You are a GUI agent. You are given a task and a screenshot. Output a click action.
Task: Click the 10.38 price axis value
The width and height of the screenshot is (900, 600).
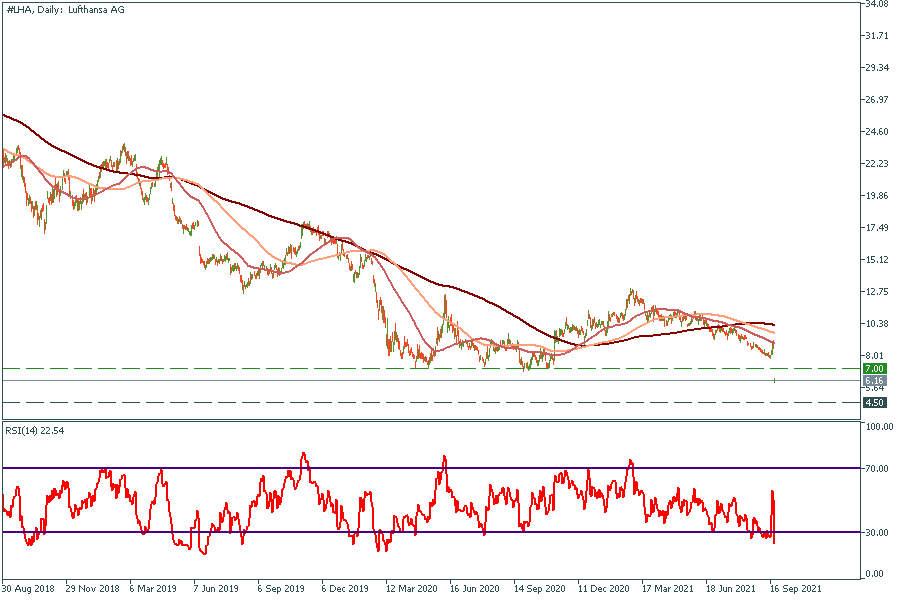coord(877,324)
